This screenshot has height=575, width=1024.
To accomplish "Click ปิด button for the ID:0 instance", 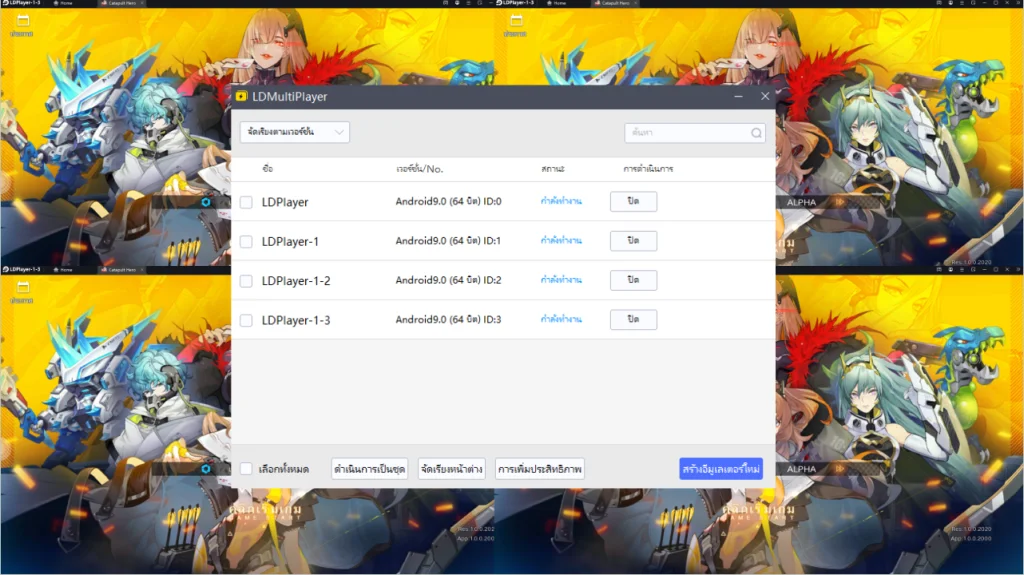I will click(633, 201).
